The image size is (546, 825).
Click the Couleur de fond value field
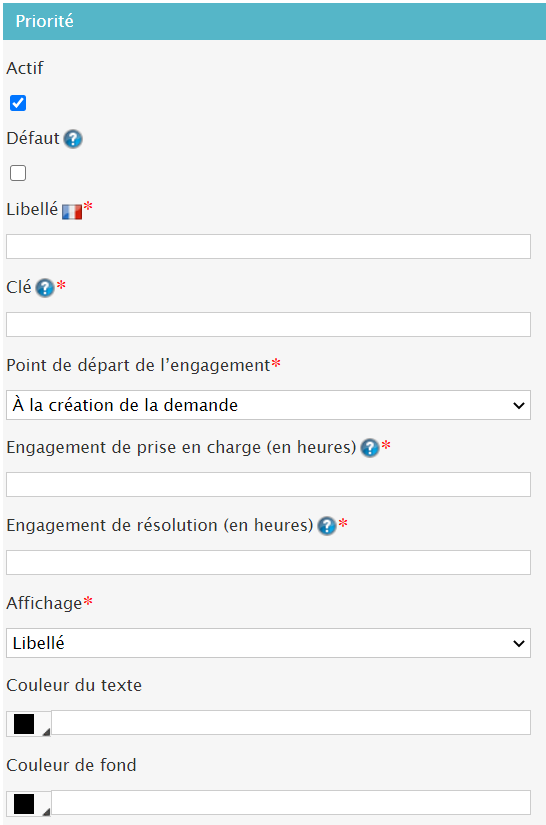click(x=291, y=802)
